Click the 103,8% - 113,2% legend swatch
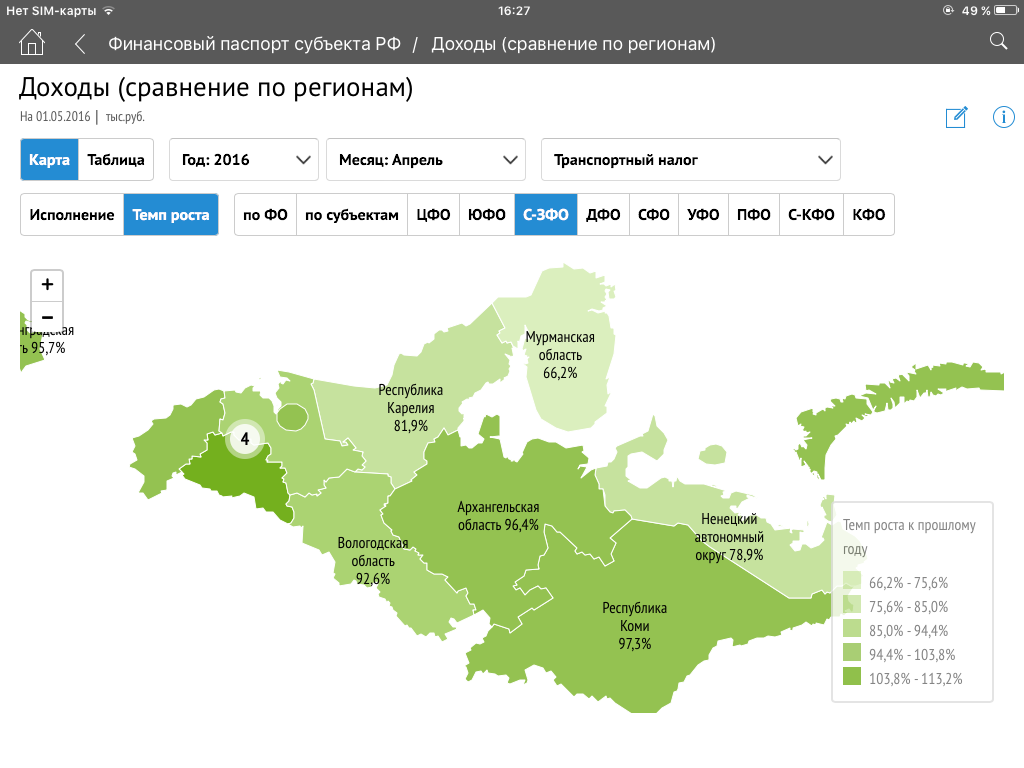This screenshot has height=768, width=1024. tap(851, 679)
